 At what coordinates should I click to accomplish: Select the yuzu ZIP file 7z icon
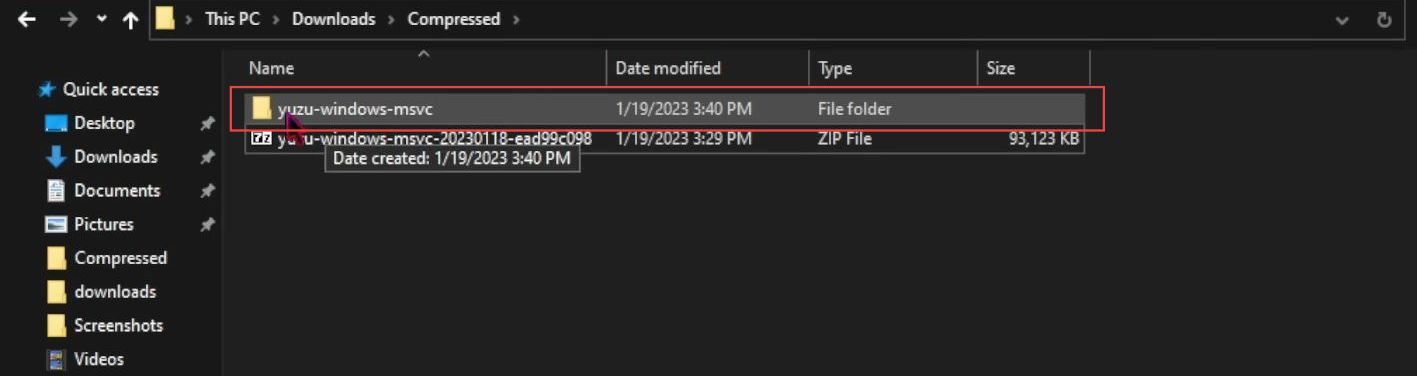[262, 139]
